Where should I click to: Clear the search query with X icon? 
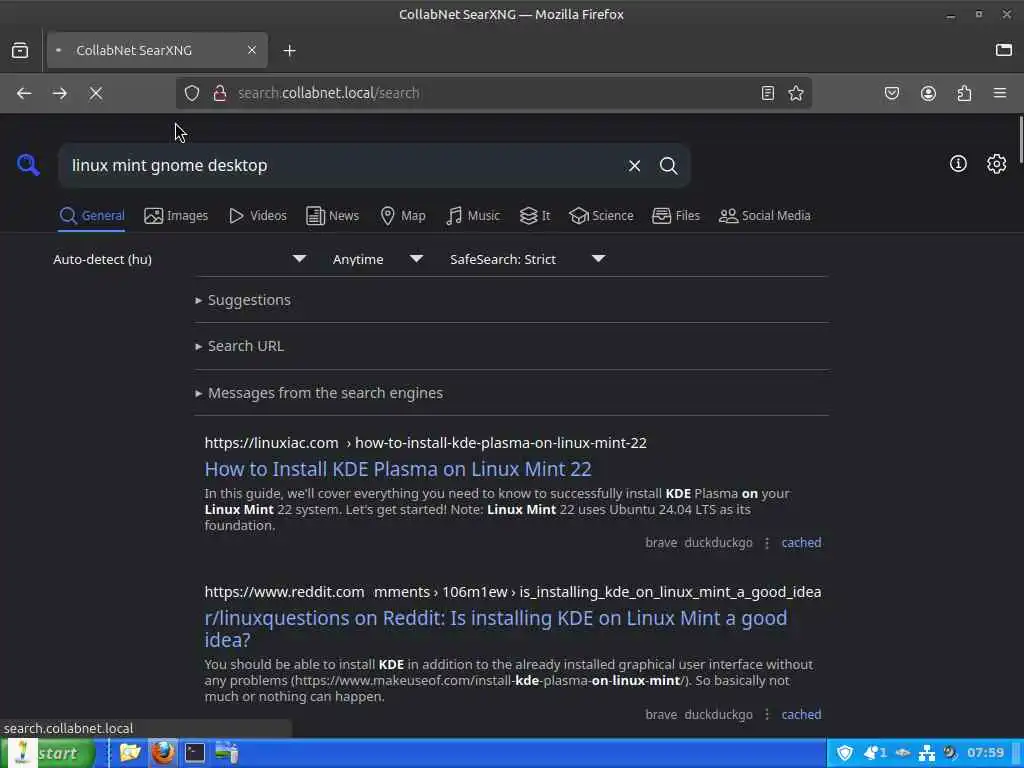(x=634, y=166)
